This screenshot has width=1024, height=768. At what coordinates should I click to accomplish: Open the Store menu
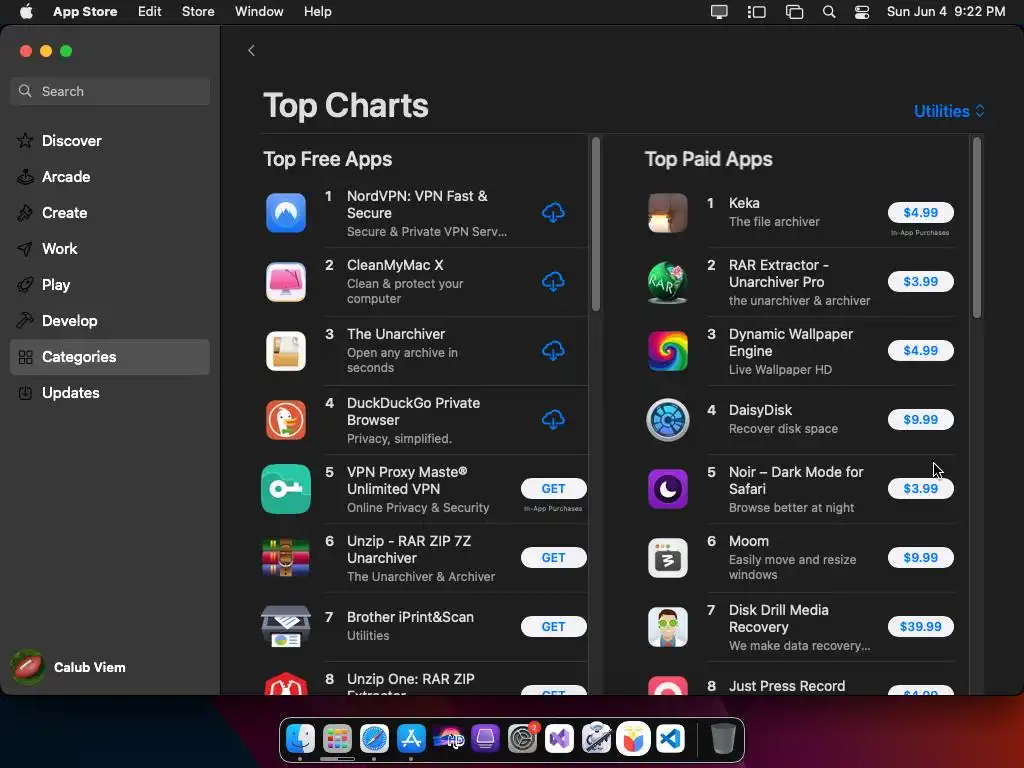[x=198, y=12]
